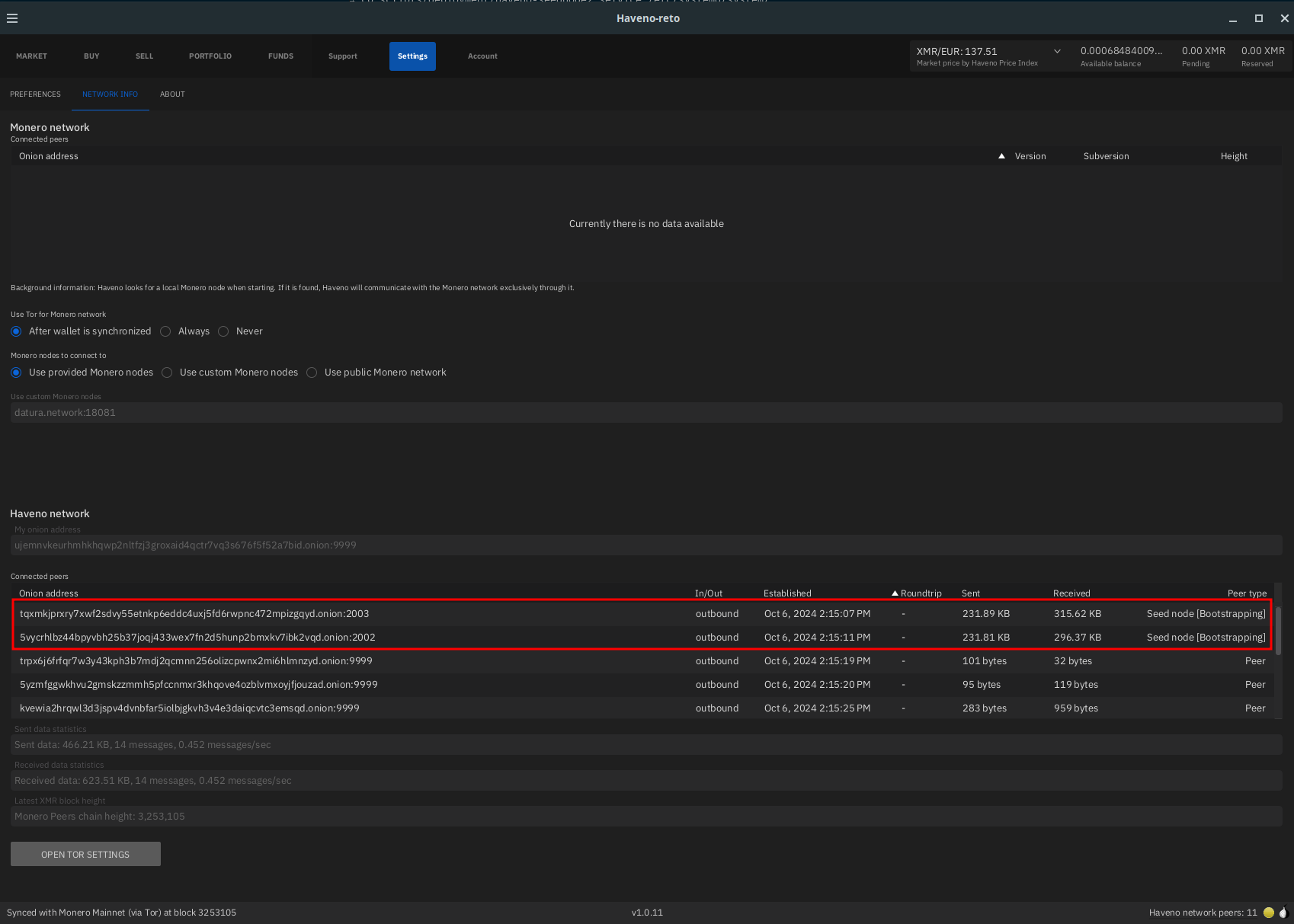Click the Version column sort arrow
Screen dimensions: 1294x924
[x=1001, y=156]
